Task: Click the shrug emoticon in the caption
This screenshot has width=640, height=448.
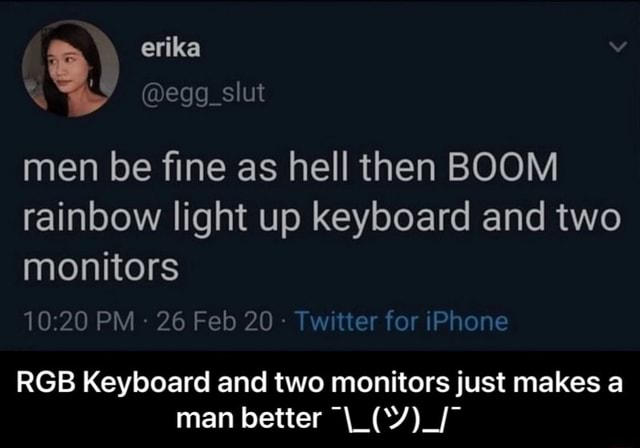Action: tap(392, 419)
